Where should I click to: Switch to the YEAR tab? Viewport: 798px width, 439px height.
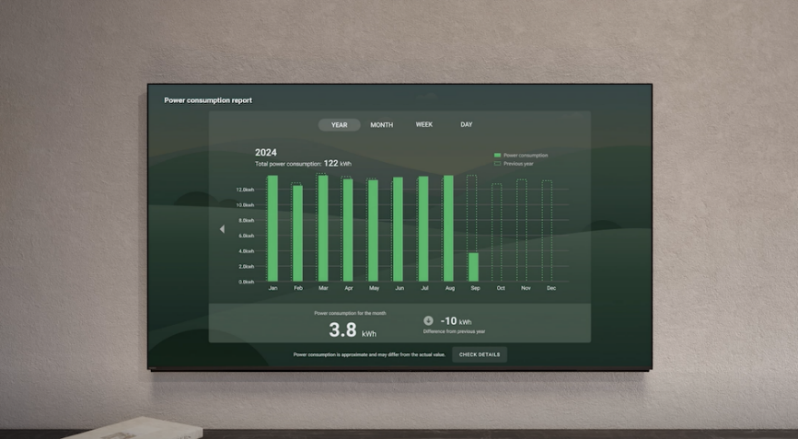pyautogui.click(x=339, y=125)
